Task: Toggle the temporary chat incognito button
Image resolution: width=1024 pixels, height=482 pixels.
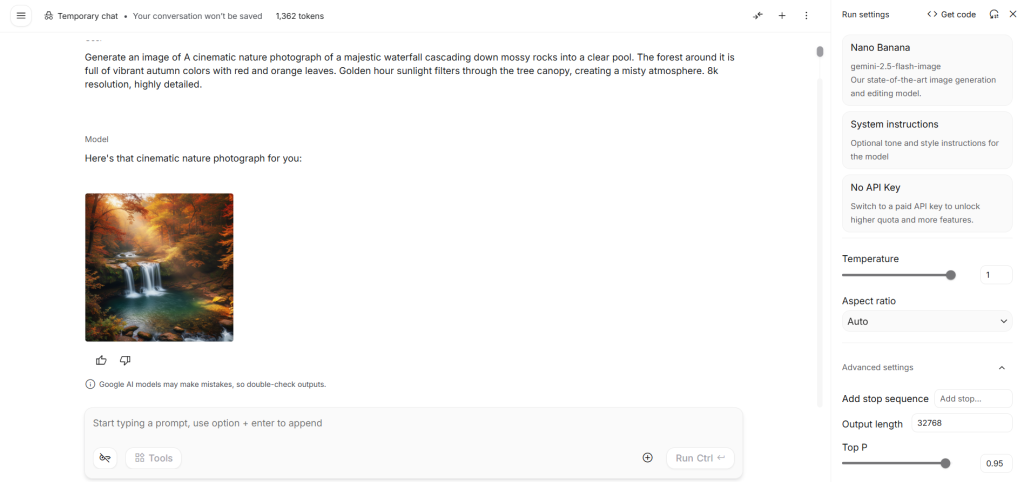Action: [x=105, y=458]
